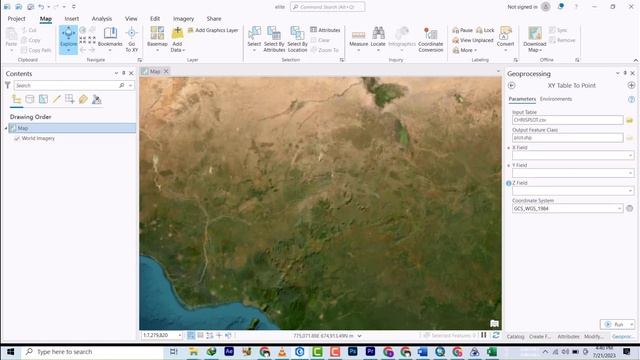
Task: Switch to Environments tab in Geoprocessing
Action: tap(556, 99)
